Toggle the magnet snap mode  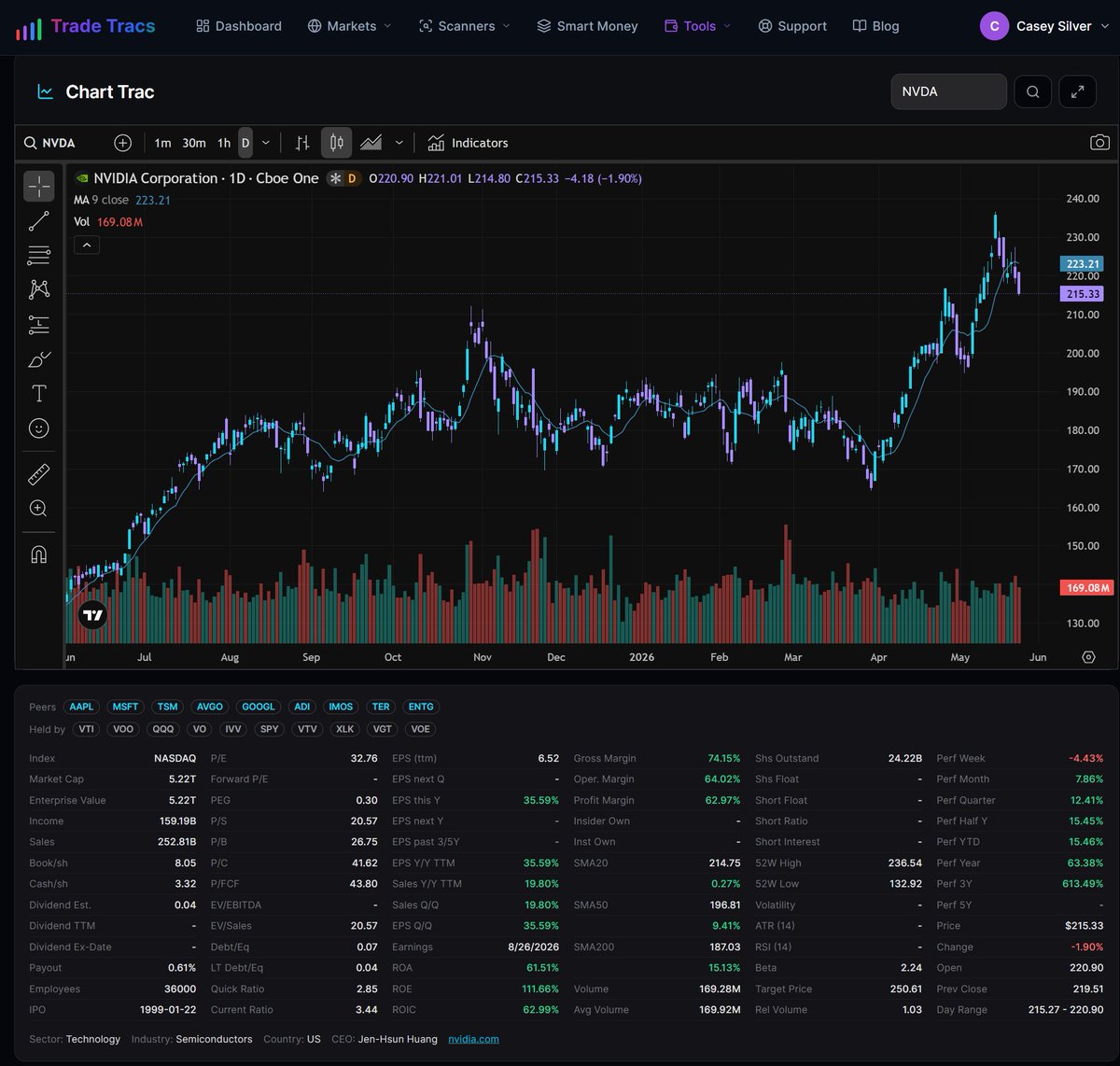point(39,554)
